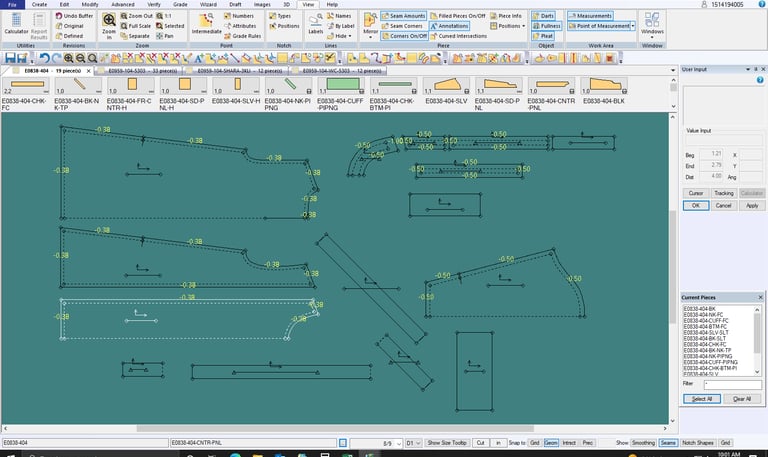Click the red diagonal line tool
Screen dimensions: 768x457
[x=235, y=58]
